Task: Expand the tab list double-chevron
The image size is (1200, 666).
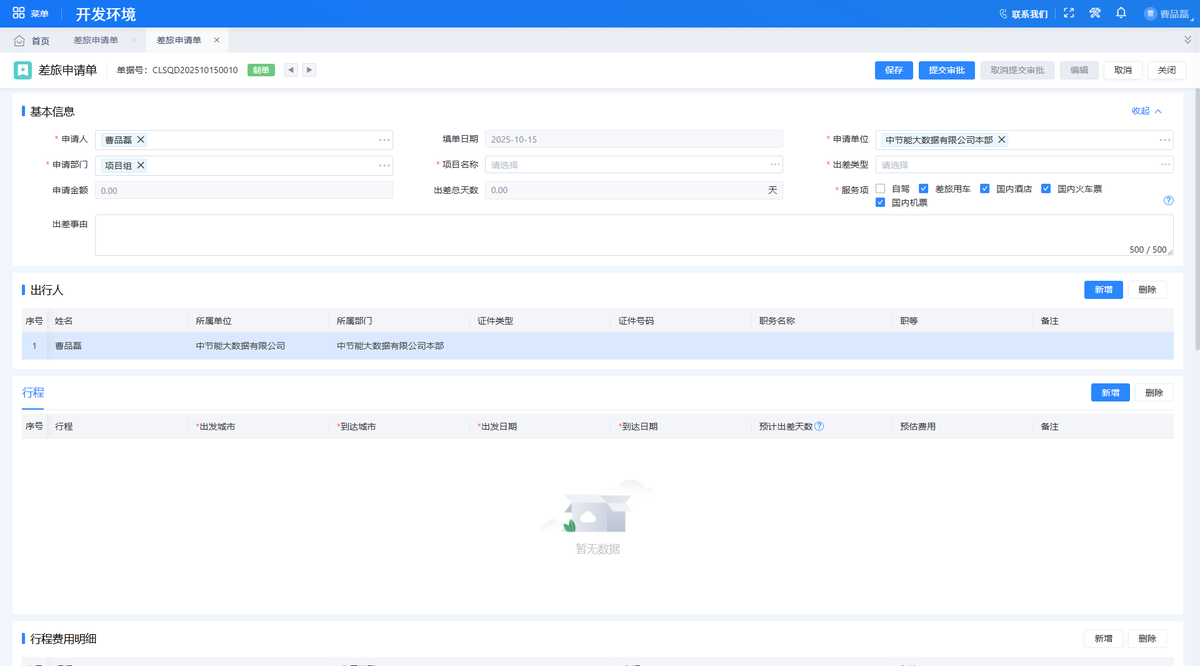Action: point(1187,40)
